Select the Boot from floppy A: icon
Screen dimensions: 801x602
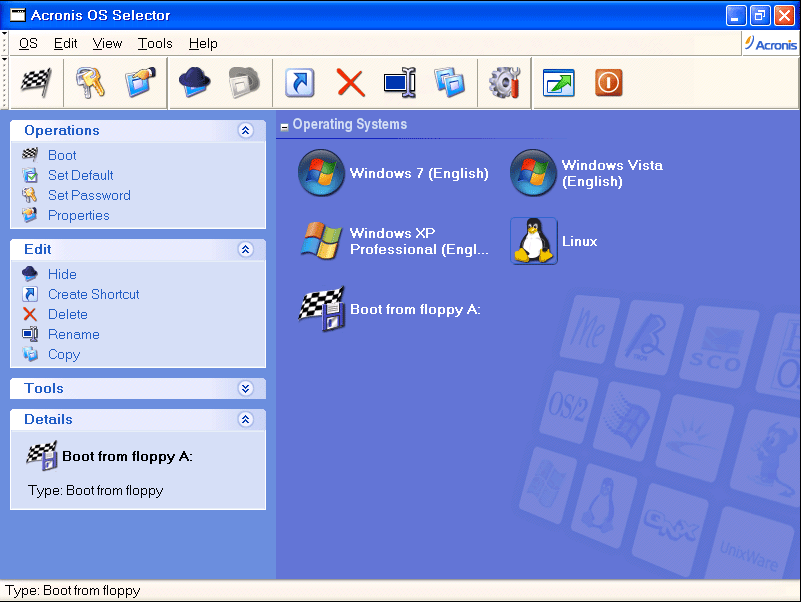coord(322,309)
